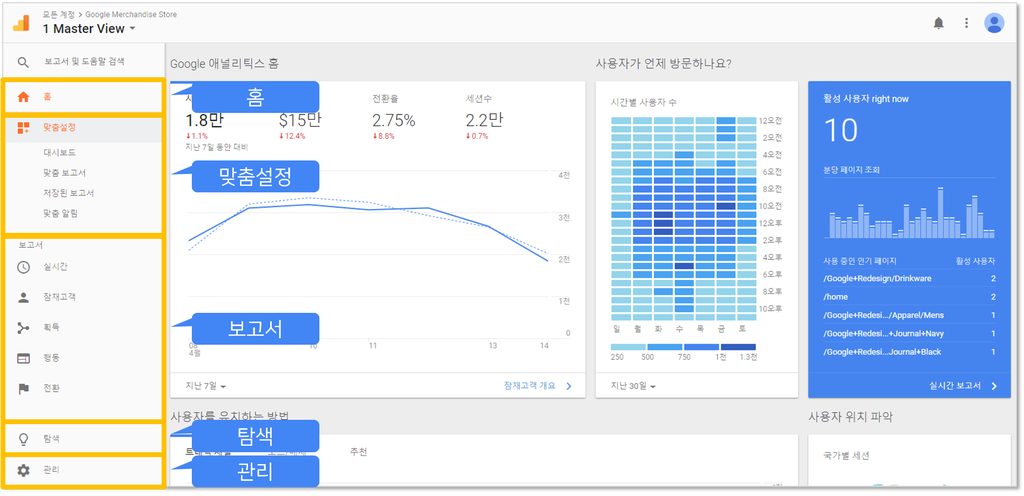Click the Home house icon in the sidebar
1024x496 pixels.
pos(24,97)
